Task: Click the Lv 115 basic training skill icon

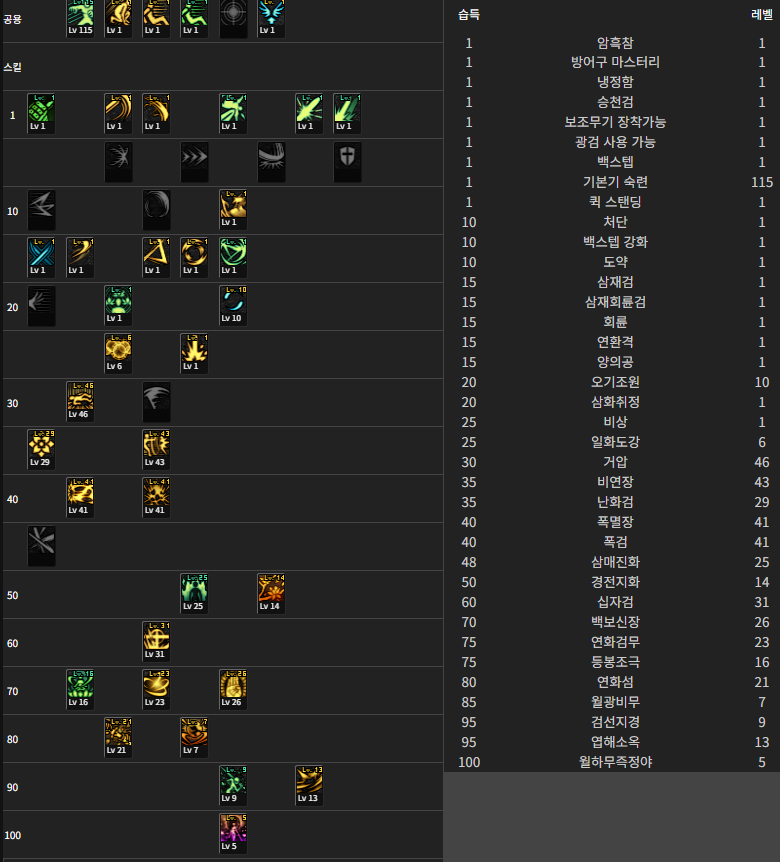Action: click(80, 18)
